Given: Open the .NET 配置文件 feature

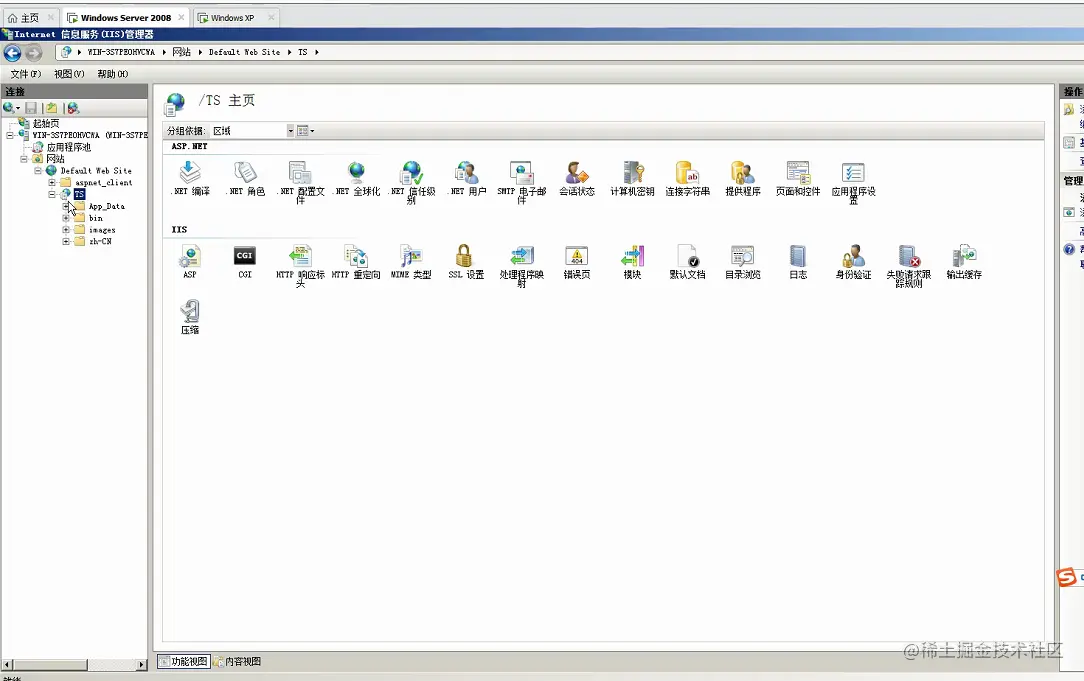Looking at the screenshot, I should (301, 182).
